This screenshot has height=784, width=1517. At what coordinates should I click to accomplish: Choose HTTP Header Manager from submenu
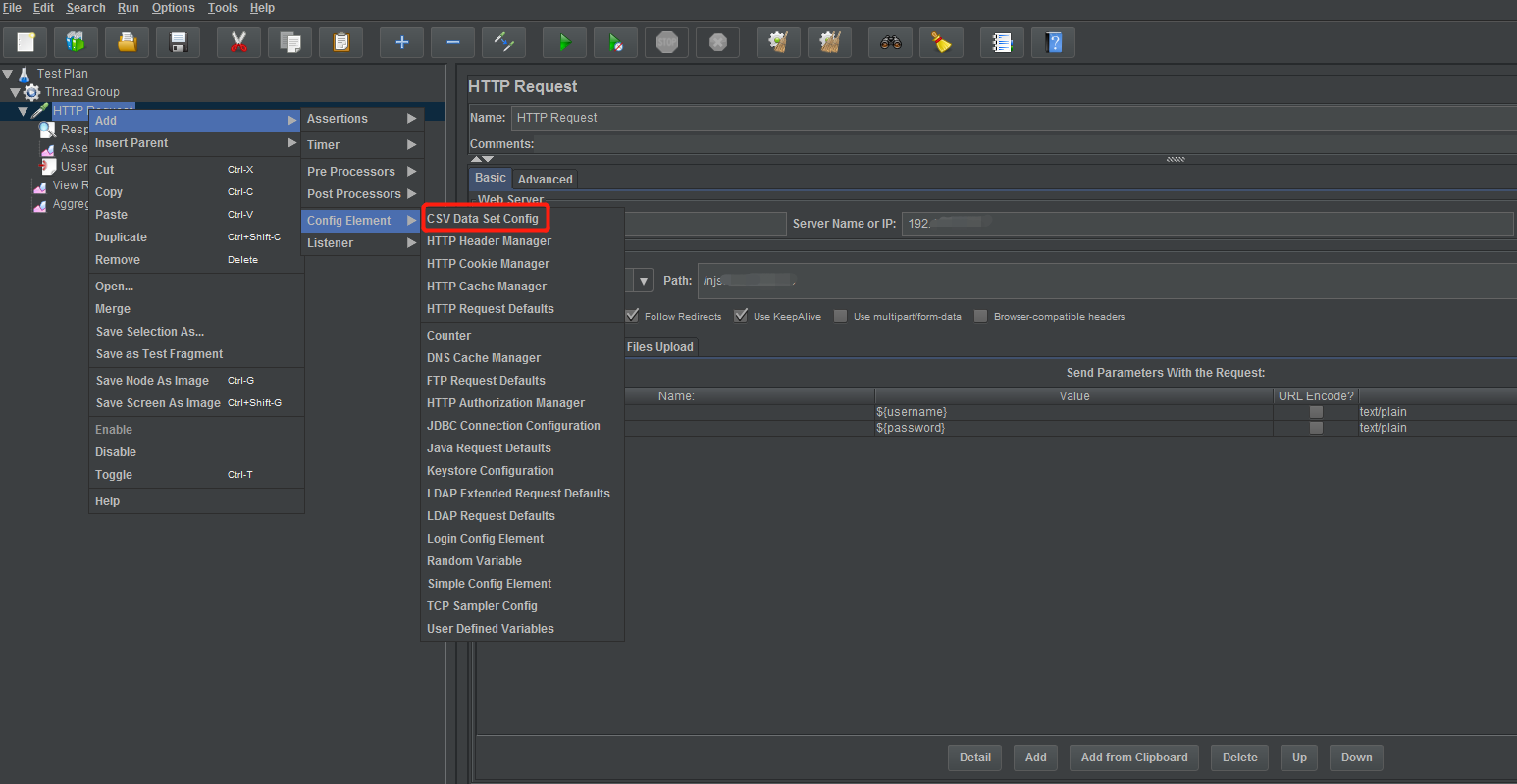click(x=489, y=241)
